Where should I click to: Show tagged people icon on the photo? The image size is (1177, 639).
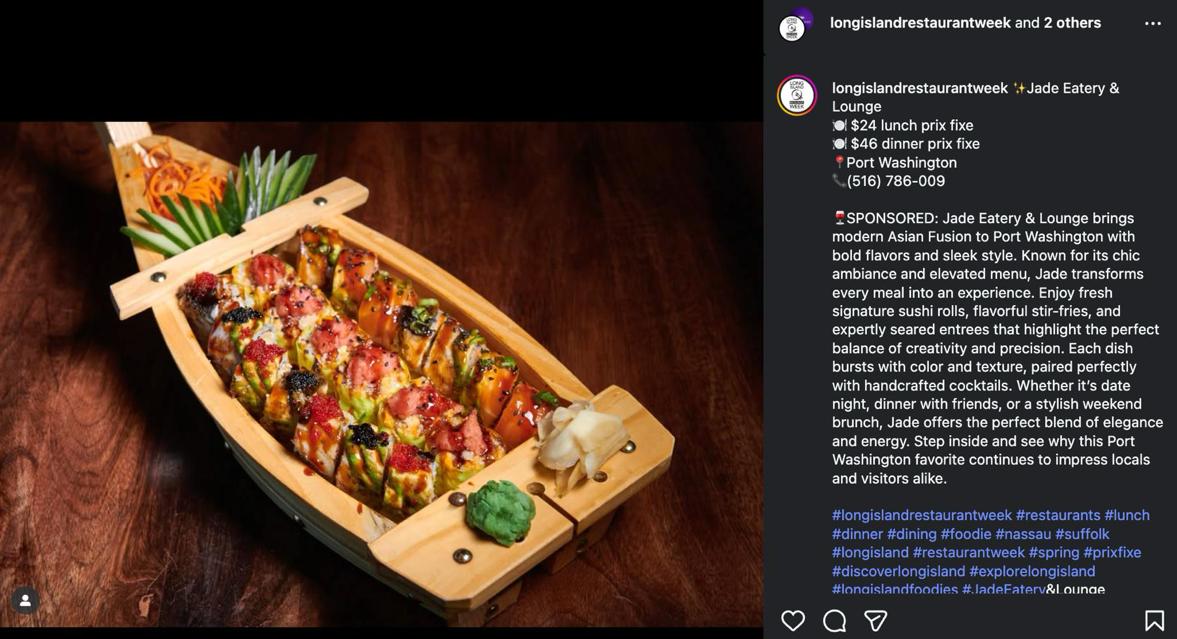[25, 601]
